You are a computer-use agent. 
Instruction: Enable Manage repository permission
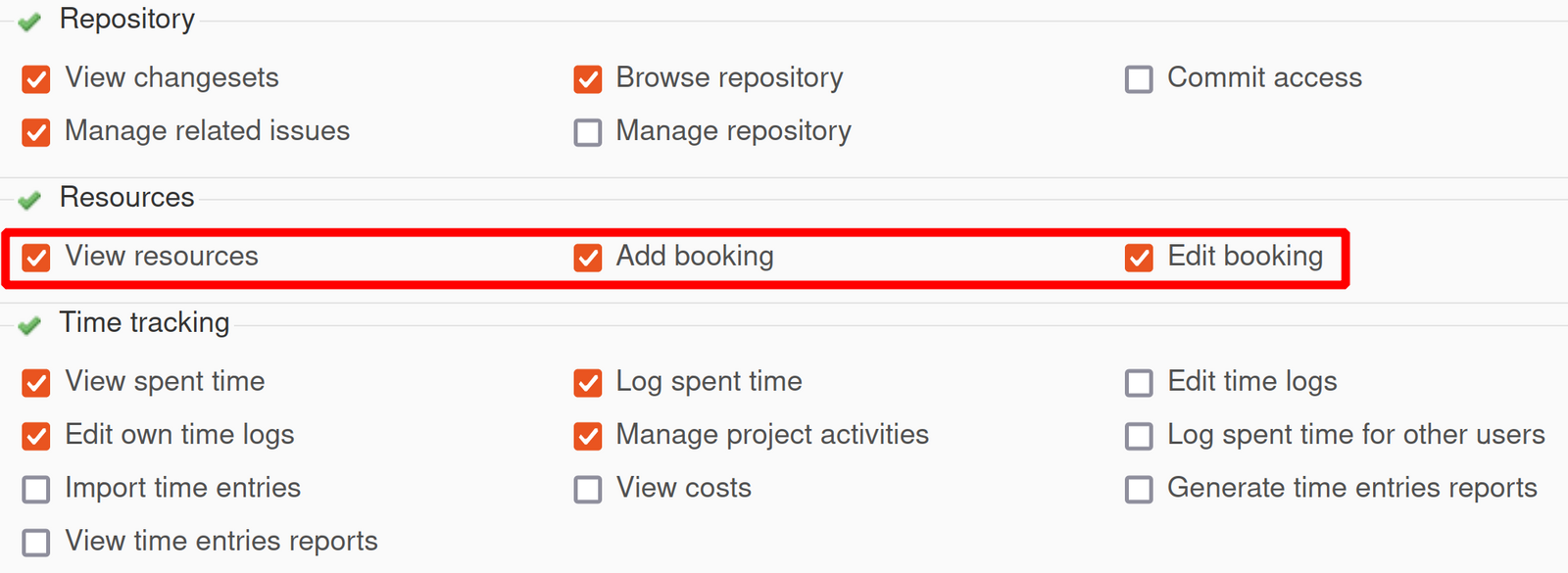tap(587, 132)
